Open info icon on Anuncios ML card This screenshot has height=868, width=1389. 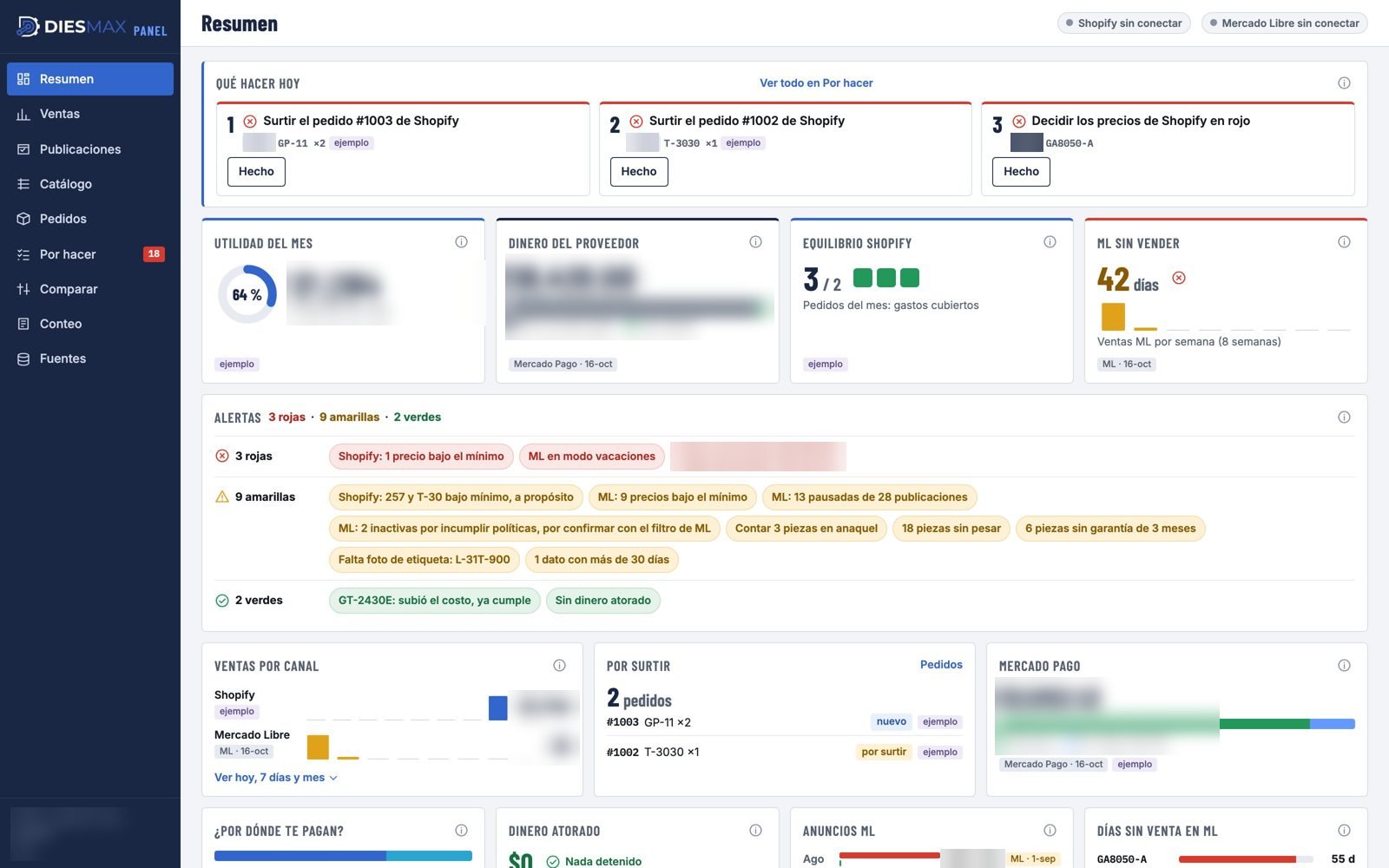pos(1050,831)
